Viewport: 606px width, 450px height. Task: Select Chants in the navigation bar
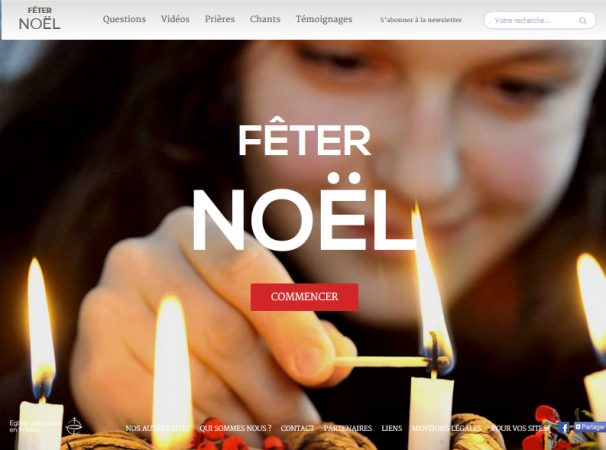point(265,19)
